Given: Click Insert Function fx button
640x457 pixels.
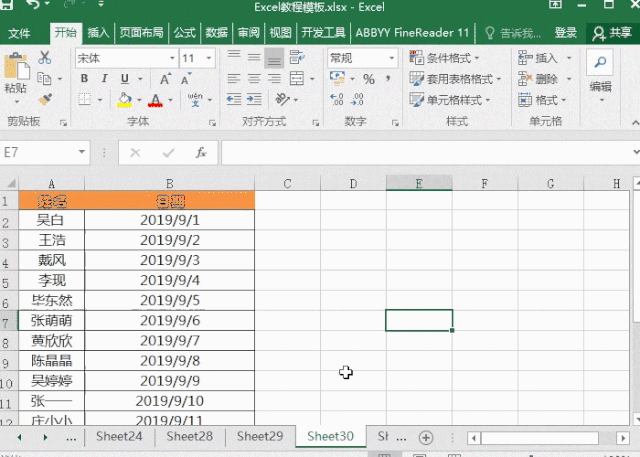Looking at the screenshot, I should point(201,153).
